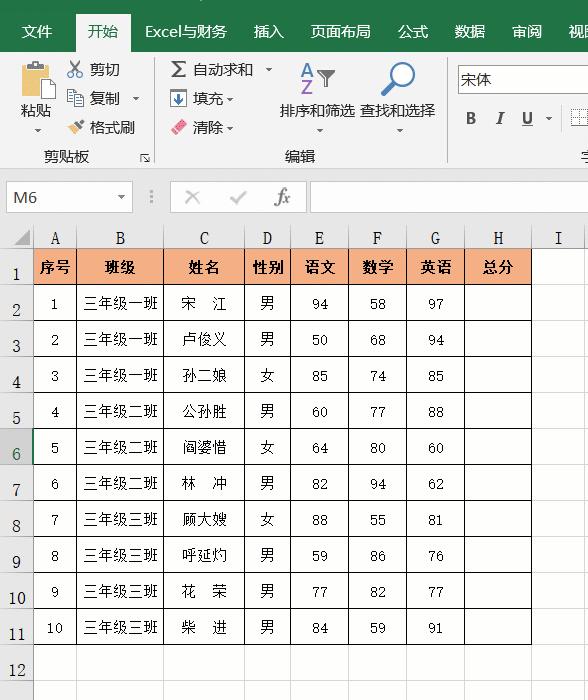Switch to the 公式 Formulas tab
Viewport: 588px width, 700px height.
(x=413, y=32)
